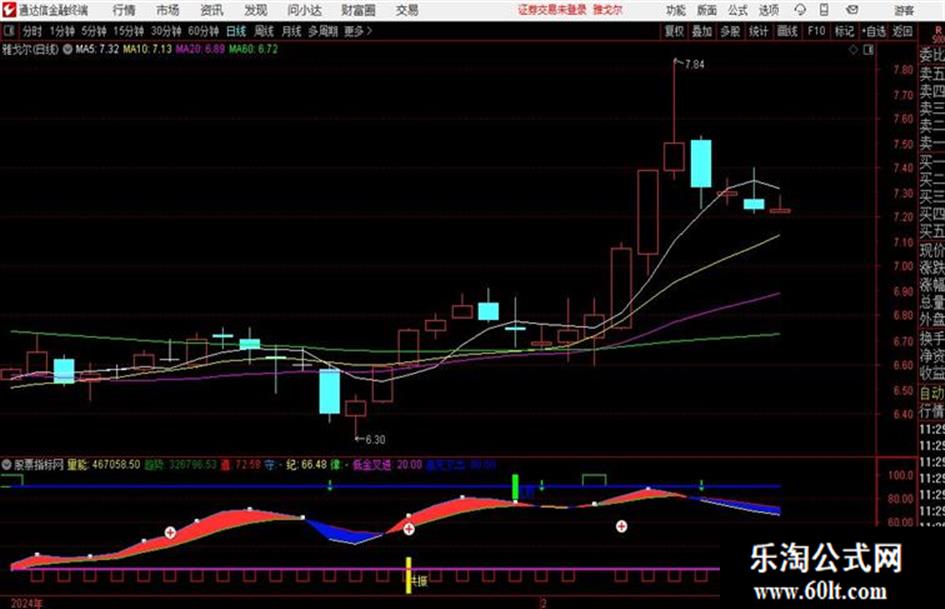Open the 选项 menu

coord(768,10)
